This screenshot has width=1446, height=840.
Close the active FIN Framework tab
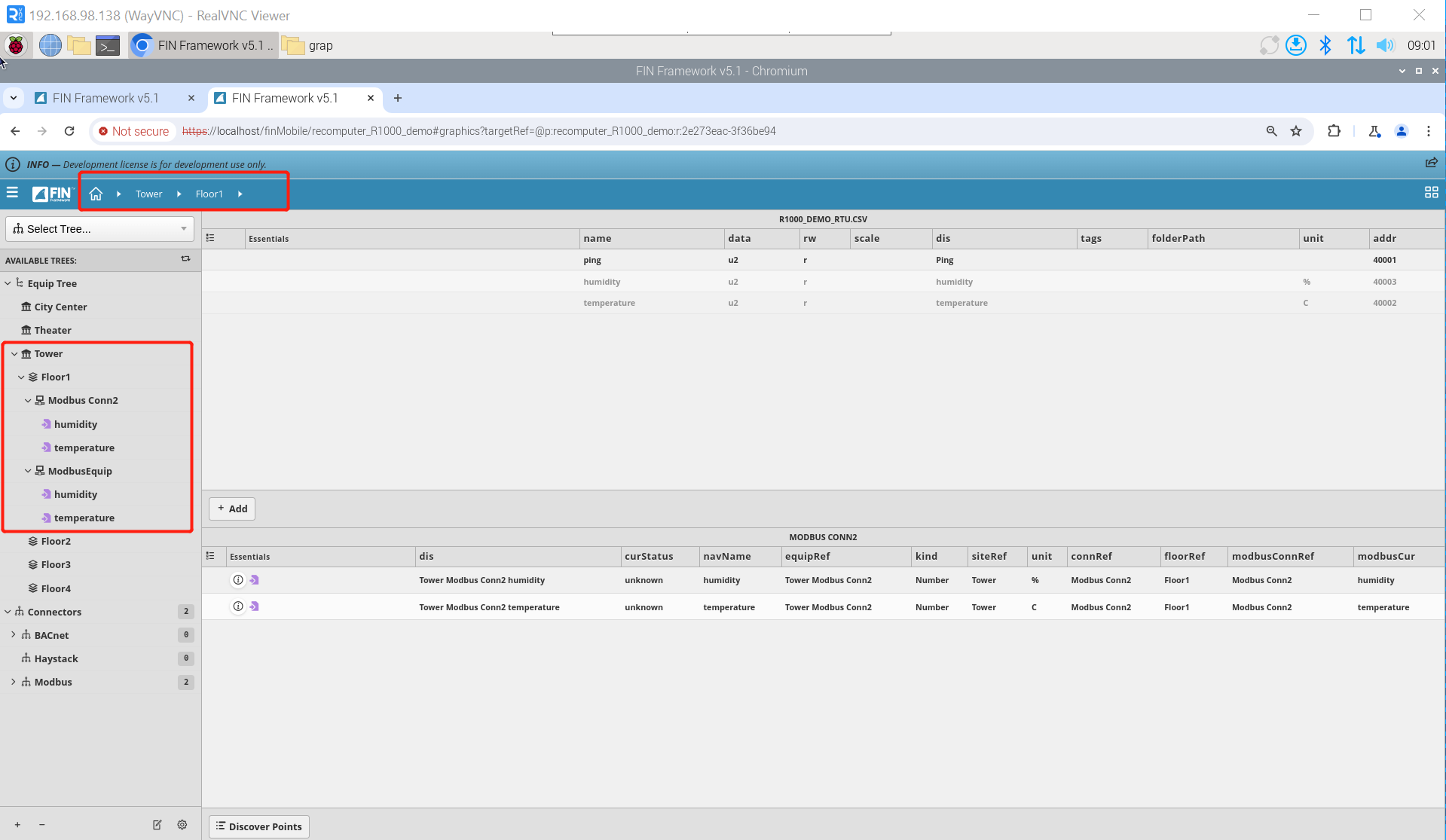[x=371, y=98]
